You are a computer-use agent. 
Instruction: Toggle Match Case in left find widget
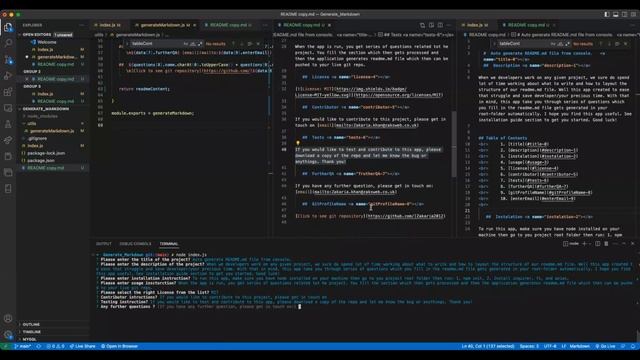click(x=186, y=44)
